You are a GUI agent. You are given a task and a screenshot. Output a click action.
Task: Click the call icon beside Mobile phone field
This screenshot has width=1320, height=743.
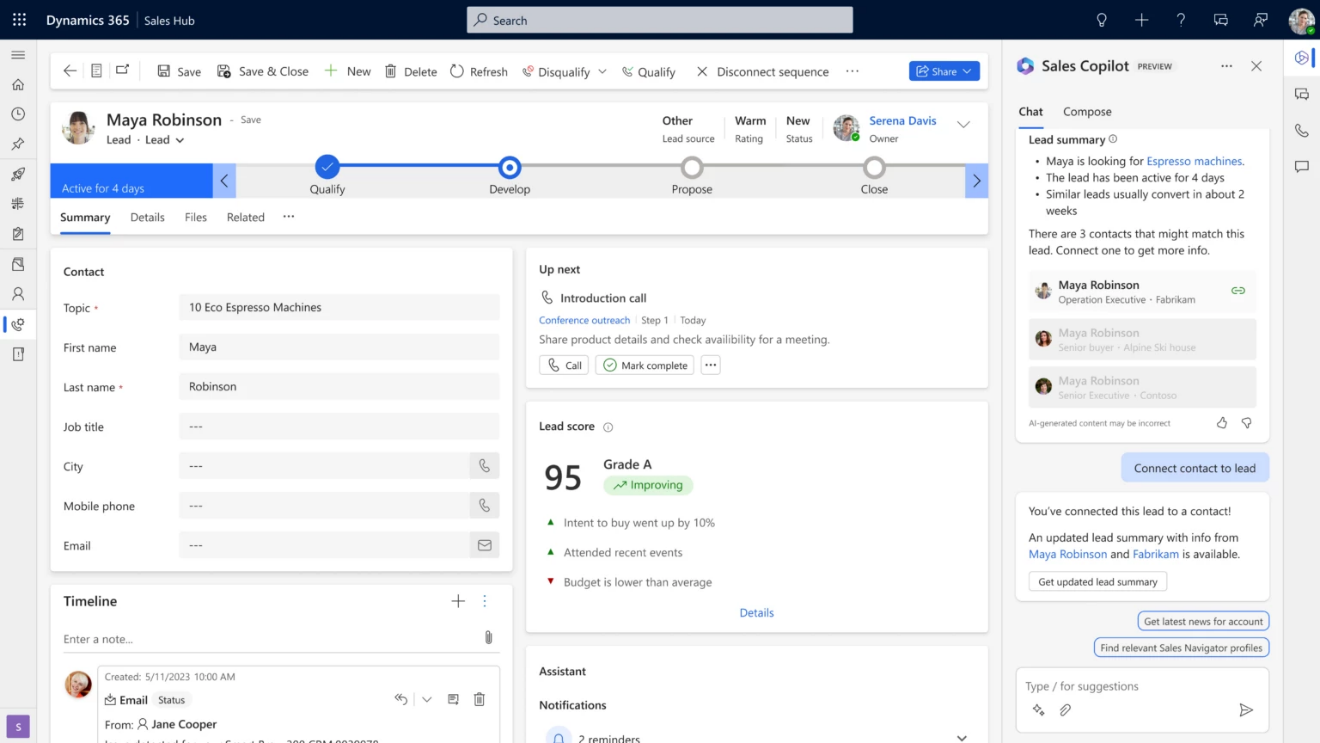[484, 505]
